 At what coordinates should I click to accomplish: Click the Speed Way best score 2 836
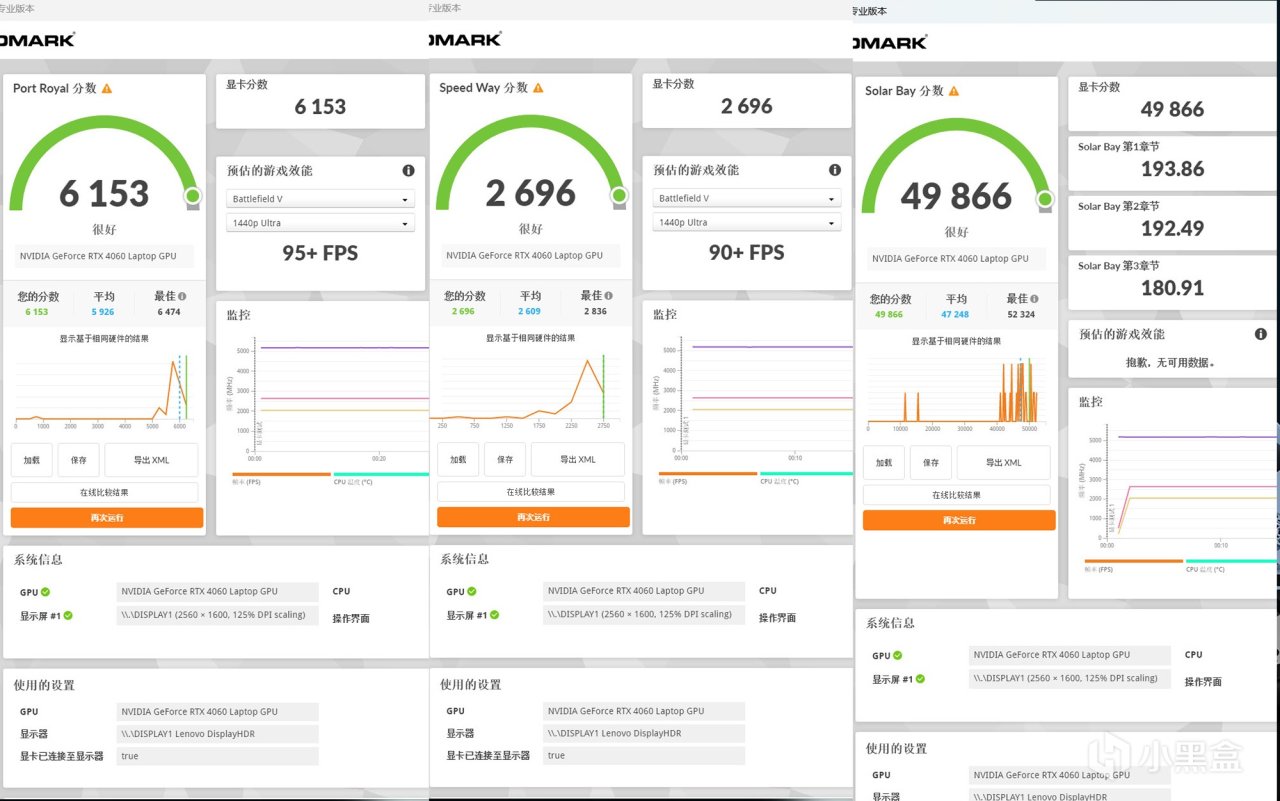595,311
